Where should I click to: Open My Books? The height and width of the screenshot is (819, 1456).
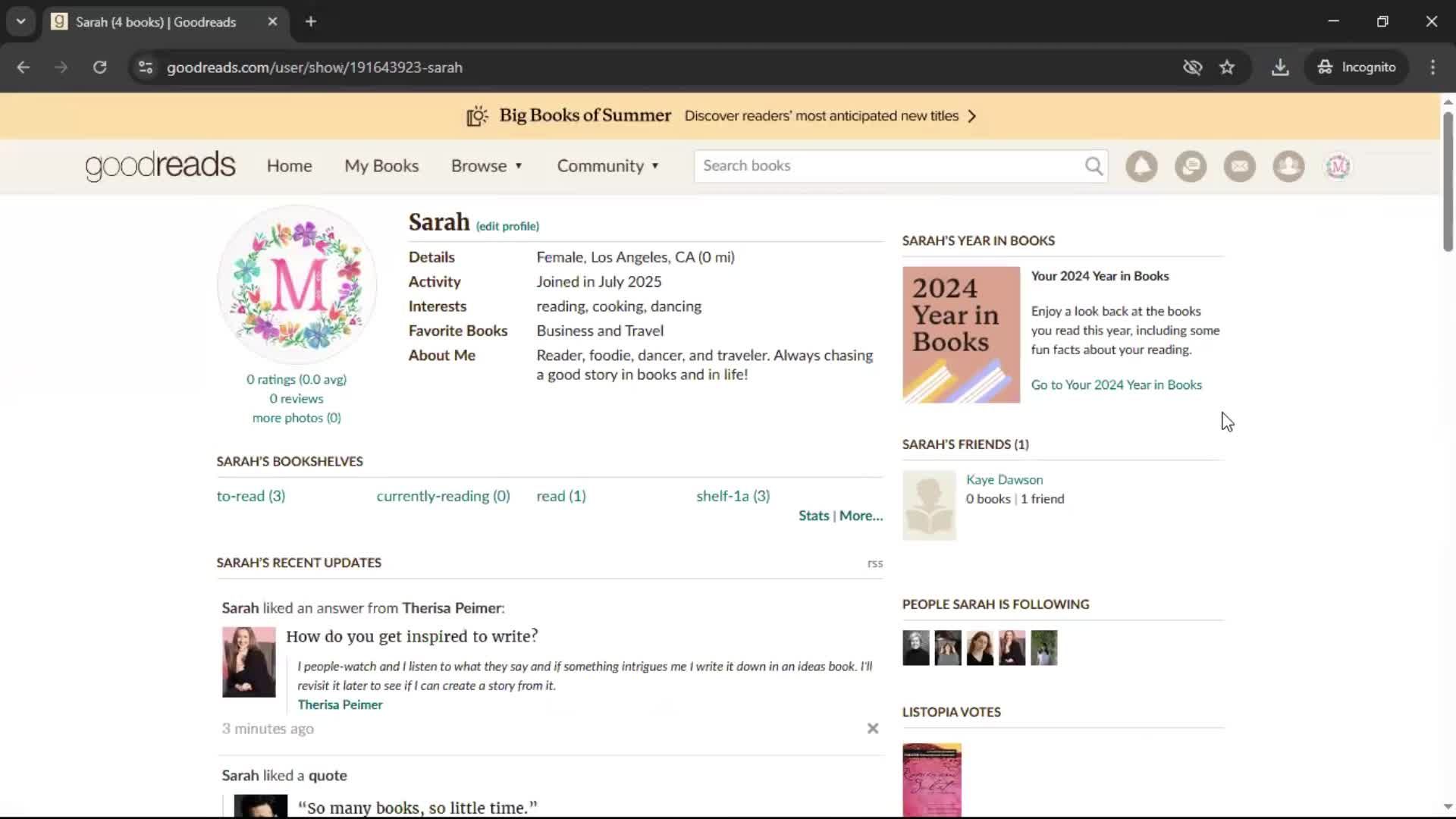(381, 165)
